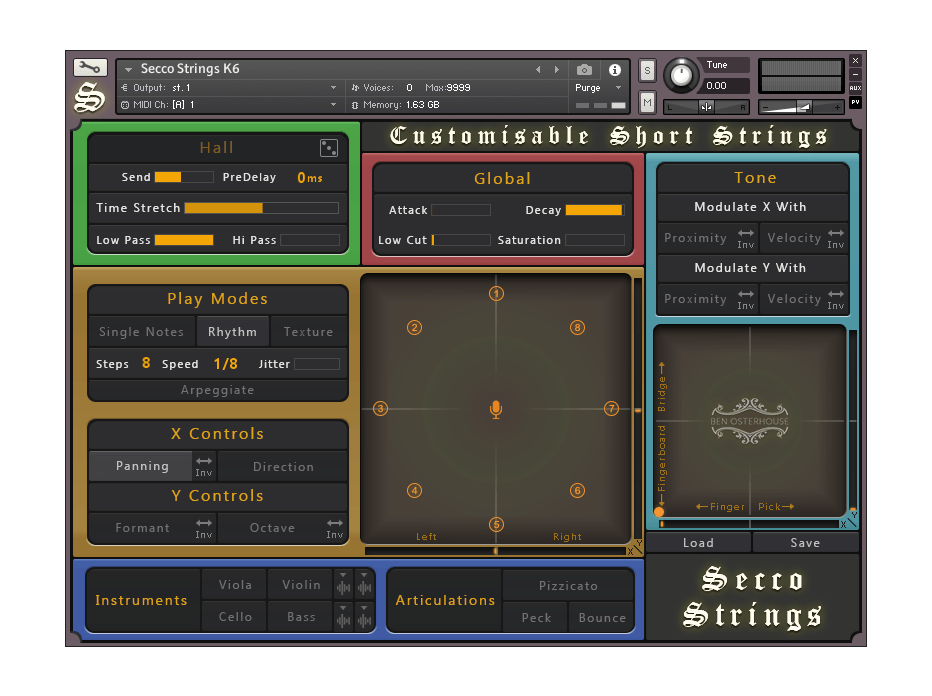The width and height of the screenshot is (932, 696).
Task: Invert Panning X control
Action: [204, 467]
